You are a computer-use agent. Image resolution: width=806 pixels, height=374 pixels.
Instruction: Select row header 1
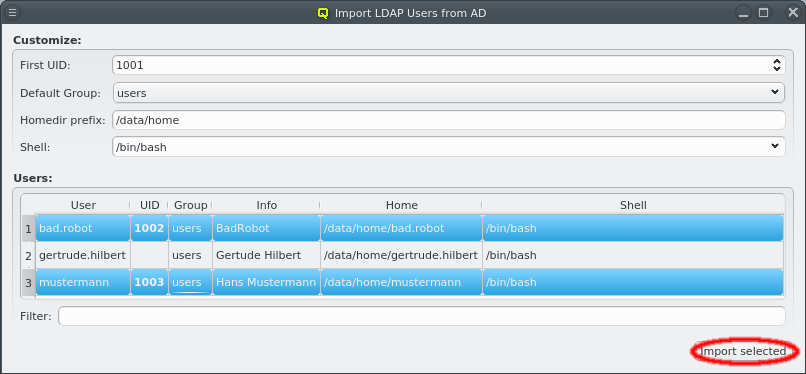pyautogui.click(x=28, y=228)
